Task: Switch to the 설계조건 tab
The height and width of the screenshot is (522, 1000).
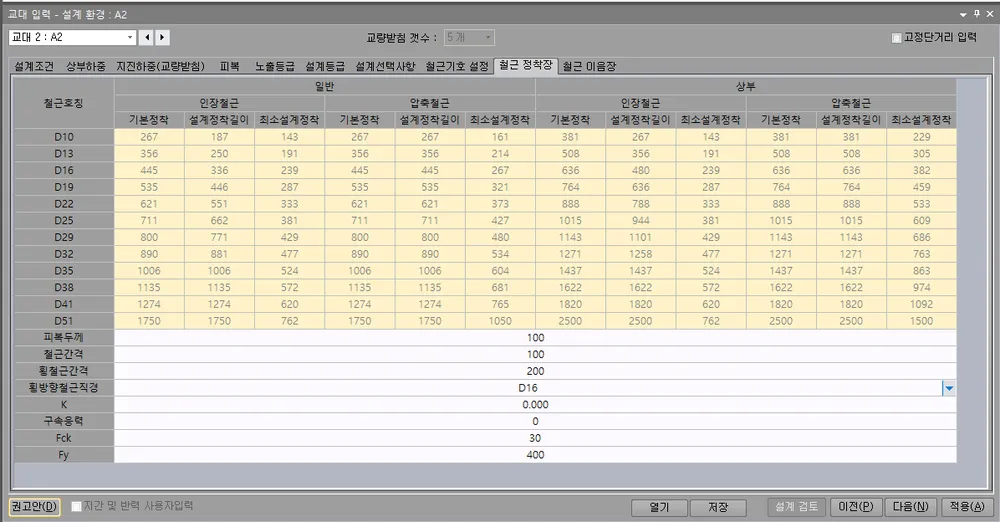Action: click(34, 66)
